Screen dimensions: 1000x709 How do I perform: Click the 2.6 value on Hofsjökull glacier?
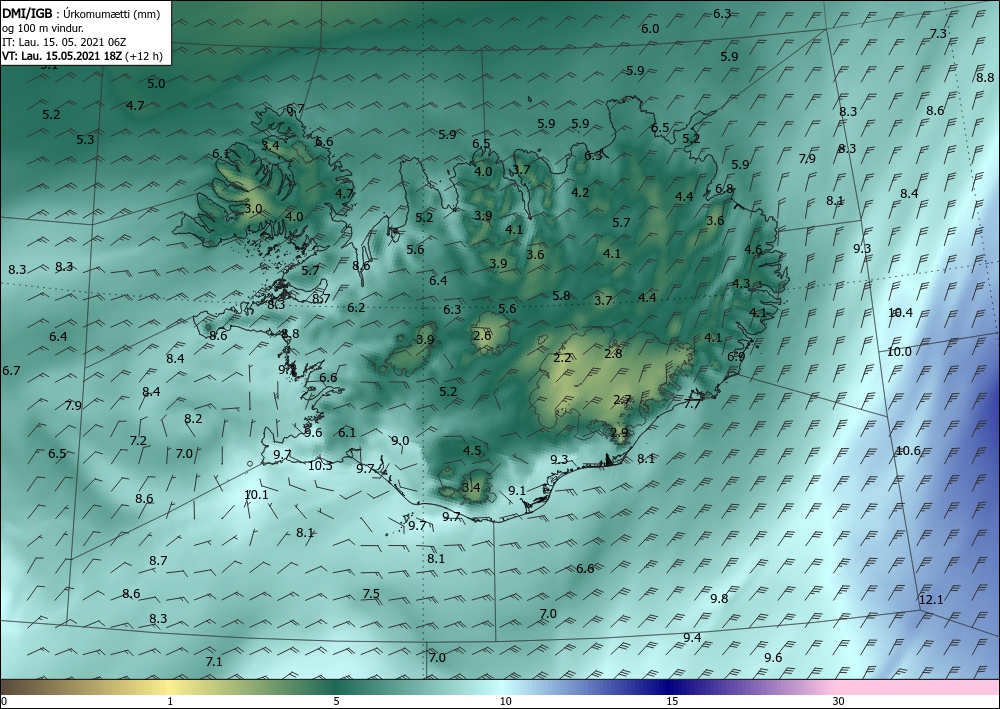(x=482, y=335)
